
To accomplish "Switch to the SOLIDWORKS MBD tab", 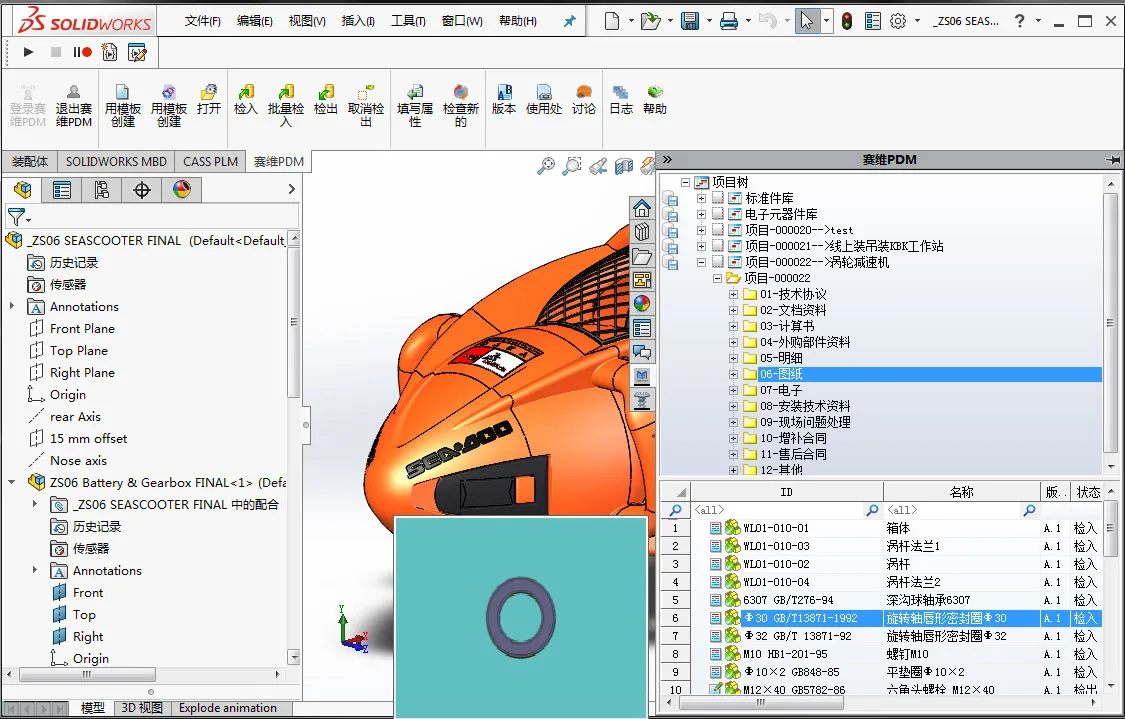I will (x=116, y=161).
